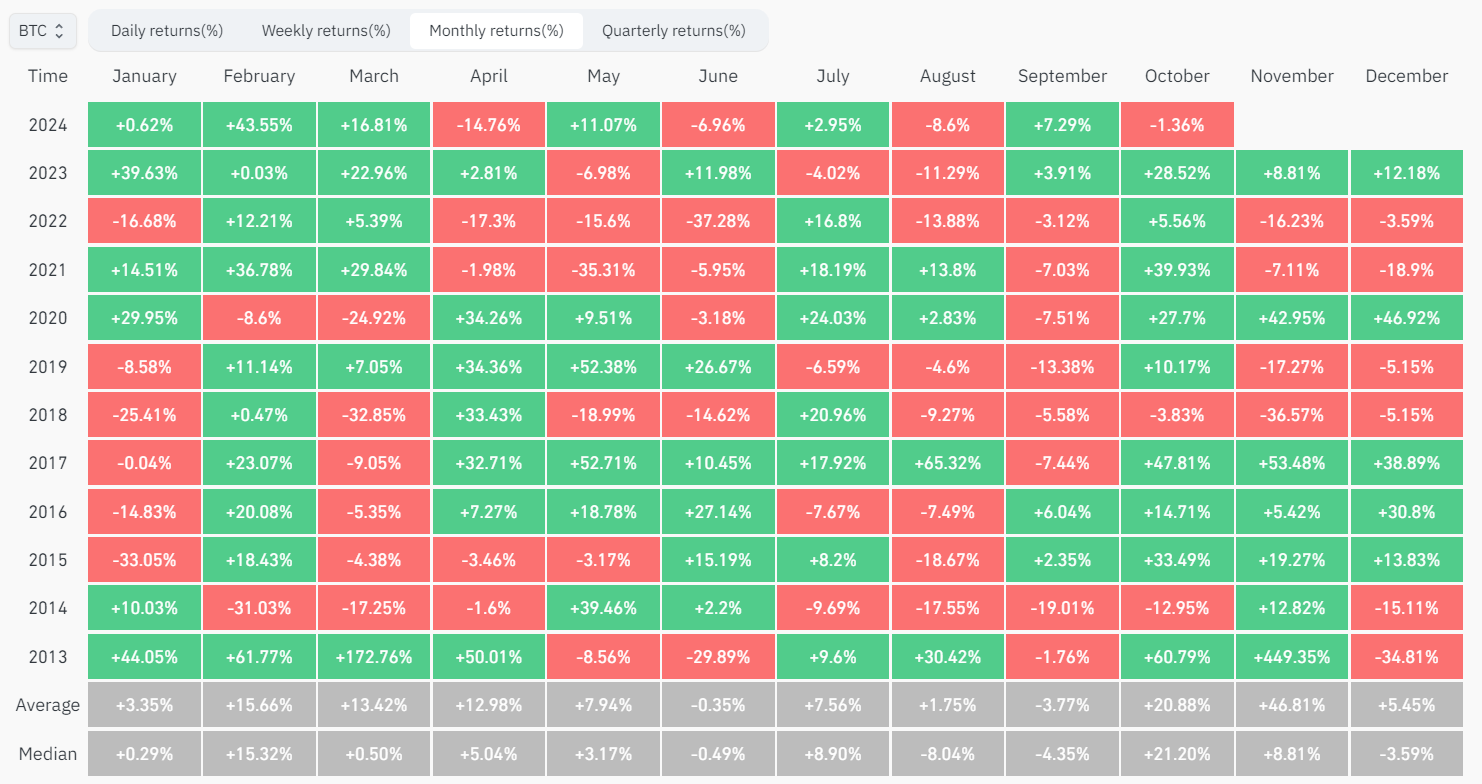Select the Average October +20.88% cell
The height and width of the screenshot is (784, 1482).
click(x=1177, y=705)
